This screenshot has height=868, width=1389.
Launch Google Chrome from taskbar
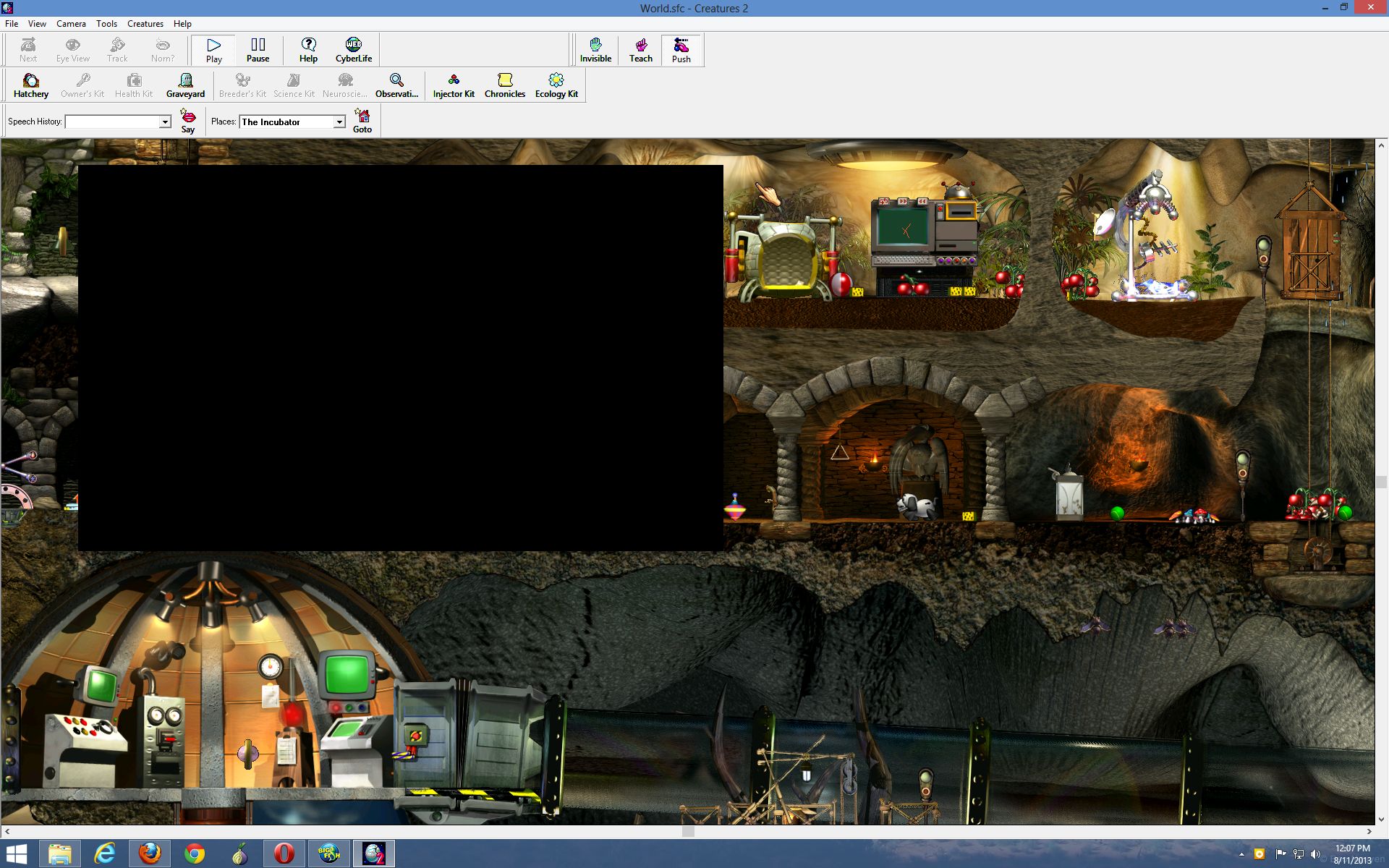[195, 854]
